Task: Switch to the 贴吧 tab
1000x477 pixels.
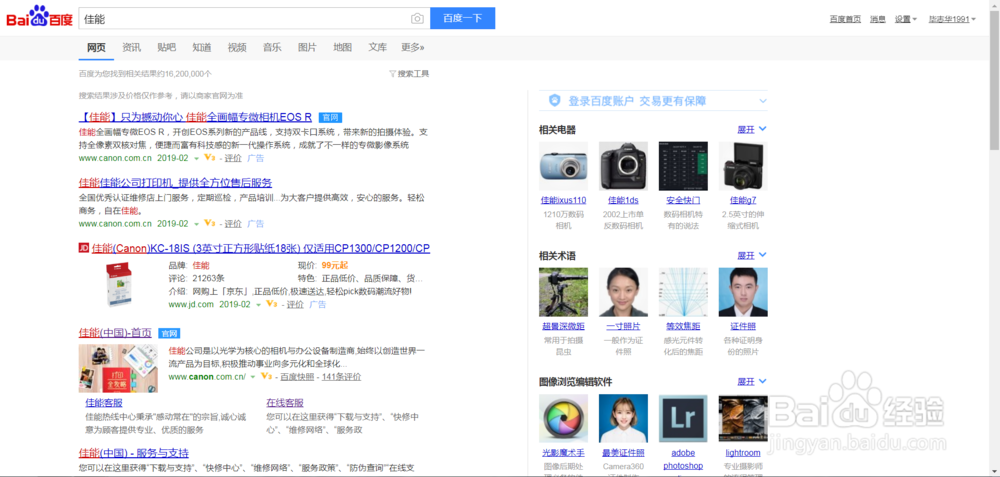Action: pyautogui.click(x=166, y=47)
